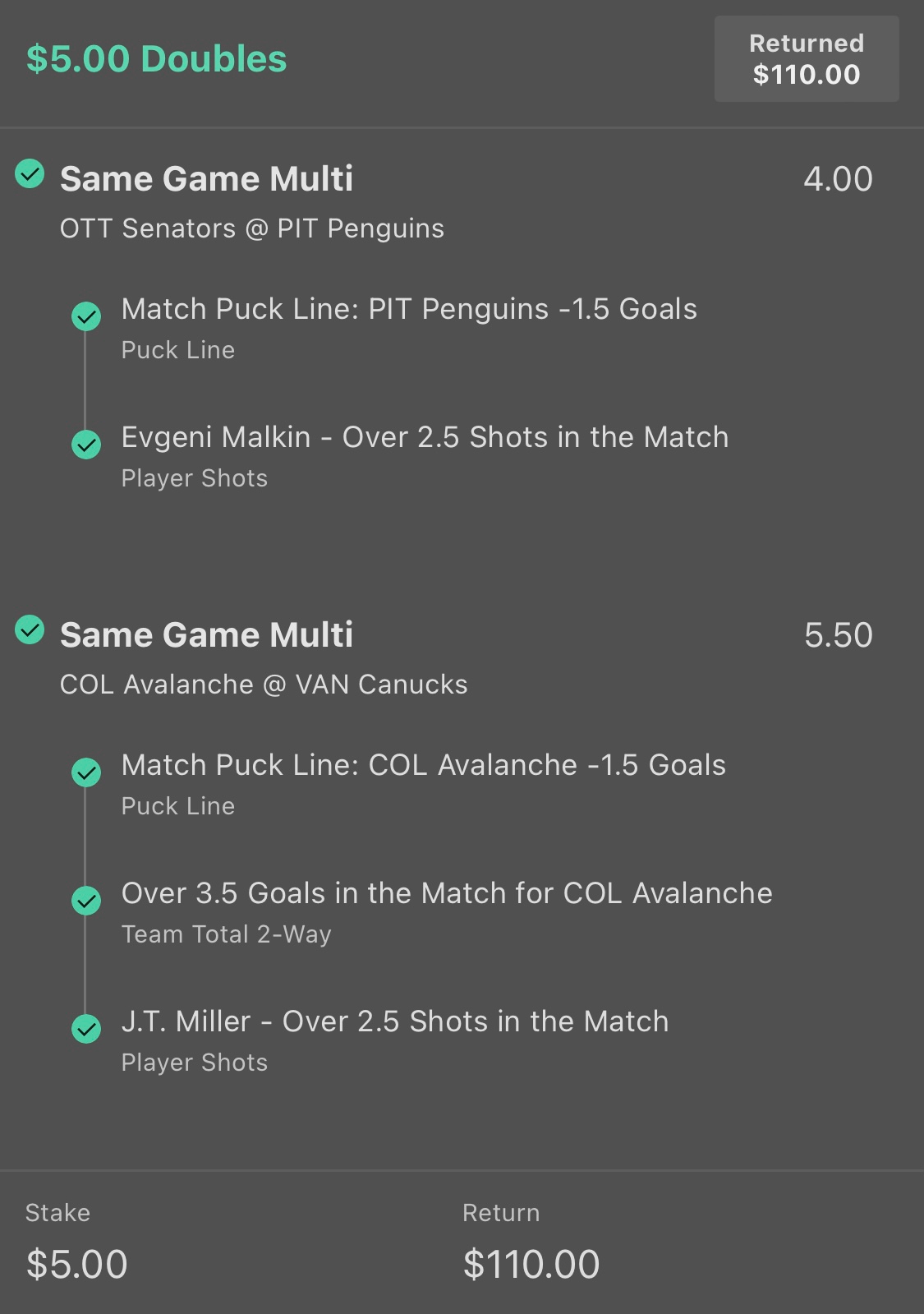This screenshot has height=1314, width=924.
Task: Tap the Over 3.5 Goals COL Avalanche selection
Action: click(447, 893)
